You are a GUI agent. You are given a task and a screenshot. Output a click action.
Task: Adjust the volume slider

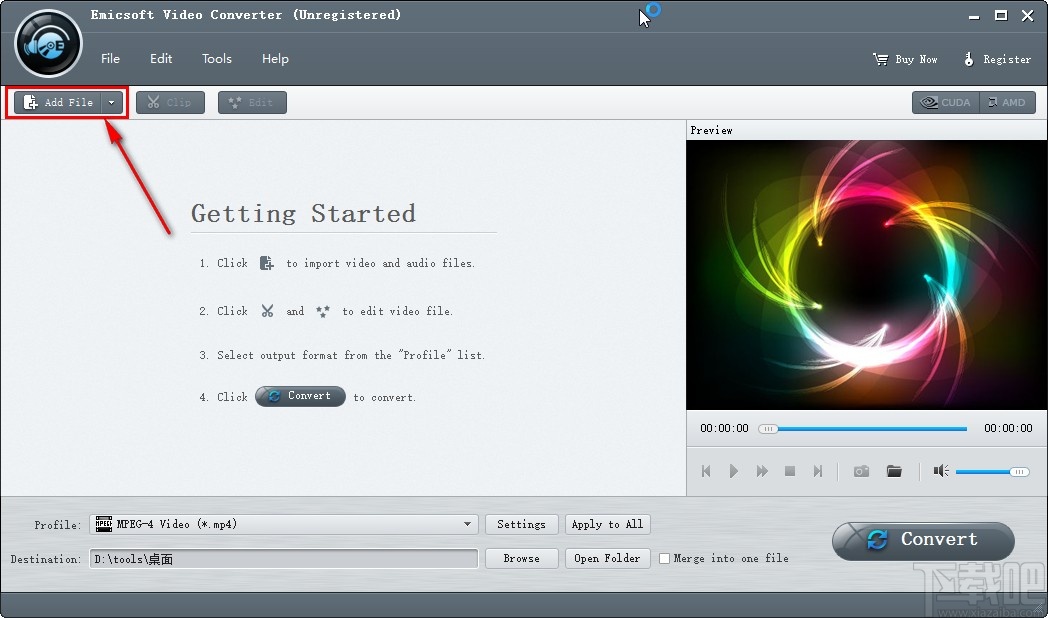[993, 472]
